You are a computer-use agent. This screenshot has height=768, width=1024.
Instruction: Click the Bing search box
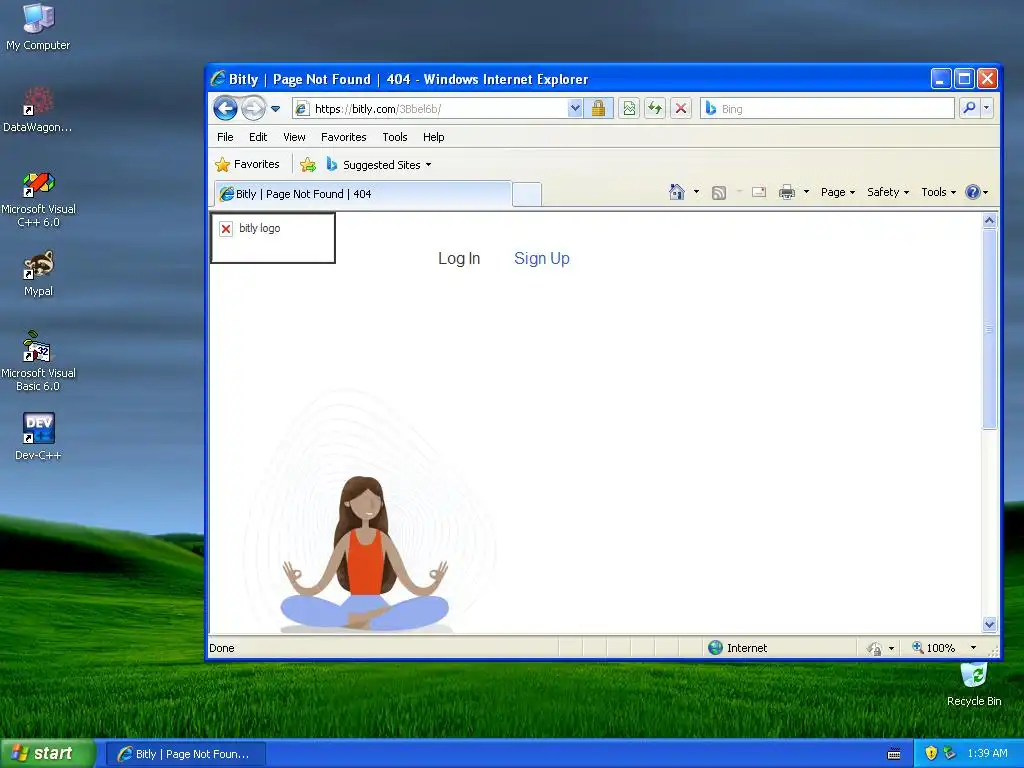[x=827, y=109]
